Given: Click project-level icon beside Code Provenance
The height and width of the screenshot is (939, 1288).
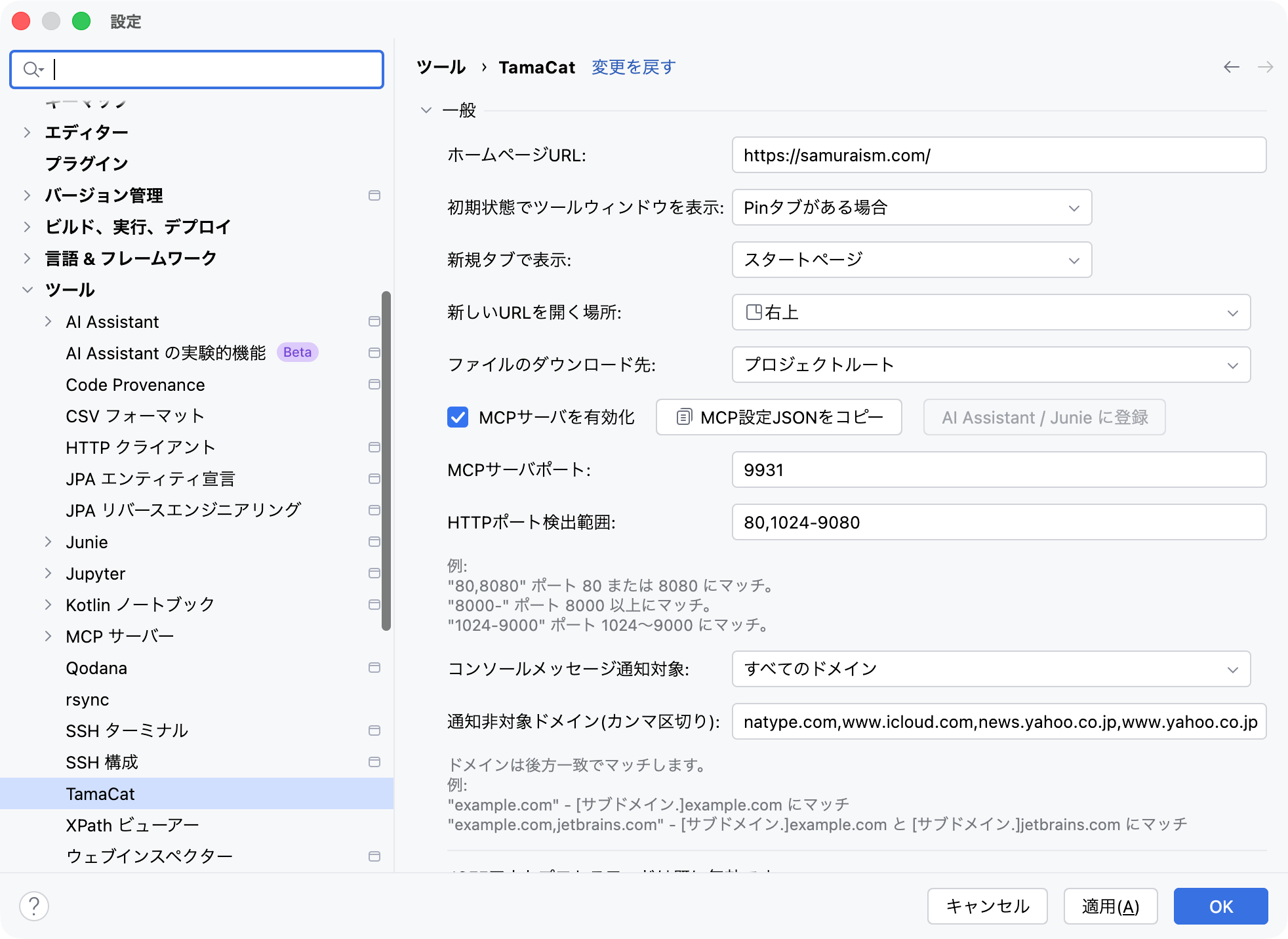Looking at the screenshot, I should 374,384.
